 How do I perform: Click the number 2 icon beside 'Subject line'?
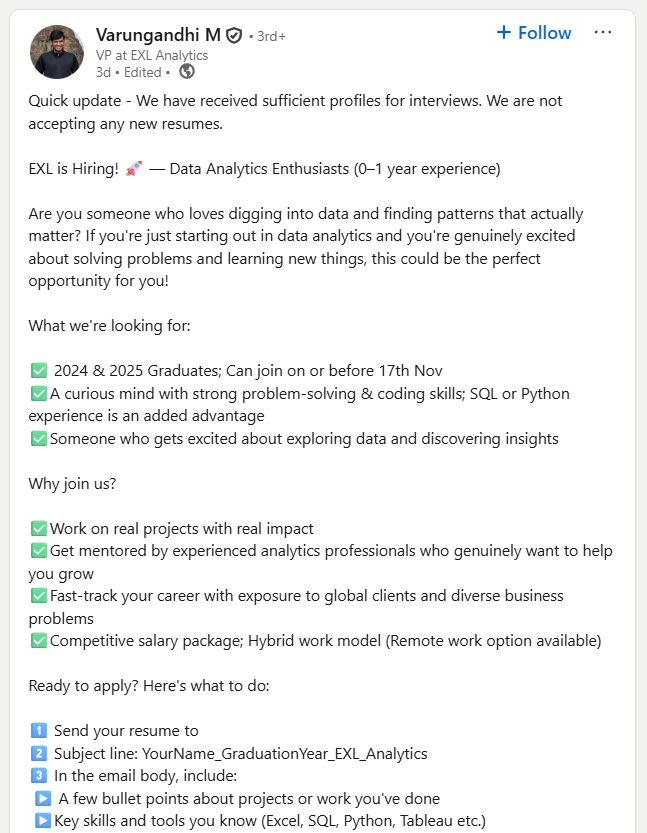(x=39, y=753)
